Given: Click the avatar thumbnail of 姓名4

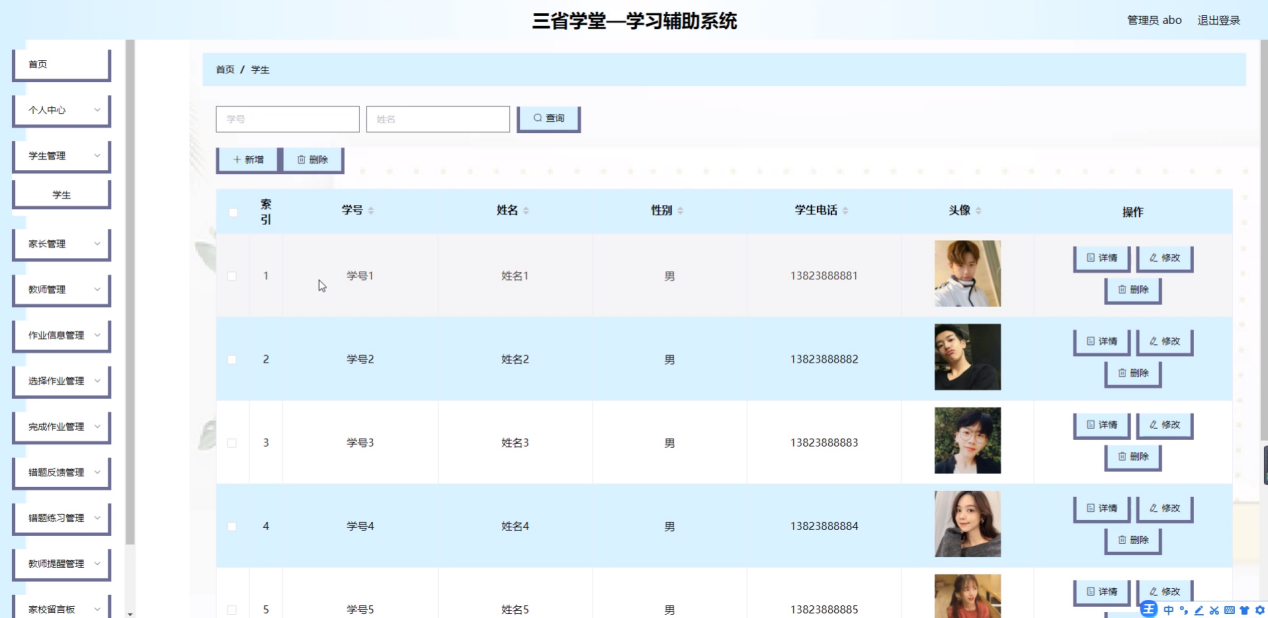Looking at the screenshot, I should pos(968,524).
